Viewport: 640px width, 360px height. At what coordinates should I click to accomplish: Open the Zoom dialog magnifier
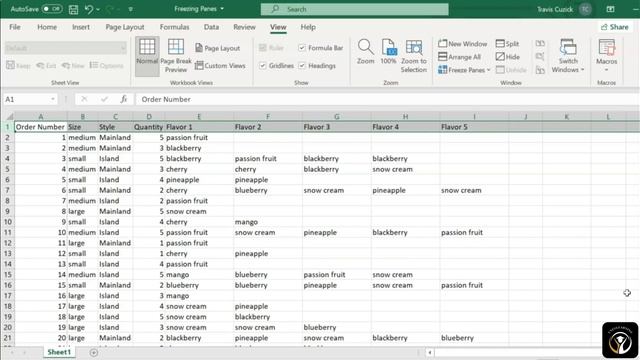tap(365, 51)
